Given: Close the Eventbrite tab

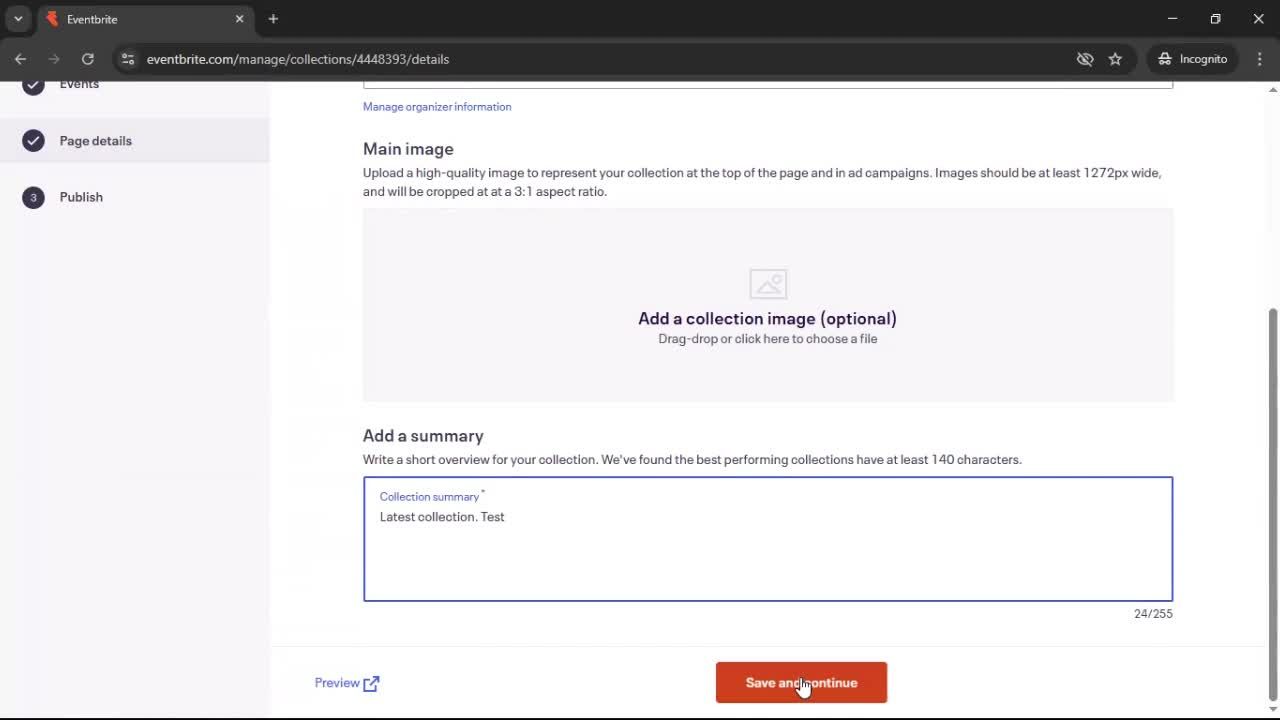Looking at the screenshot, I should [239, 19].
